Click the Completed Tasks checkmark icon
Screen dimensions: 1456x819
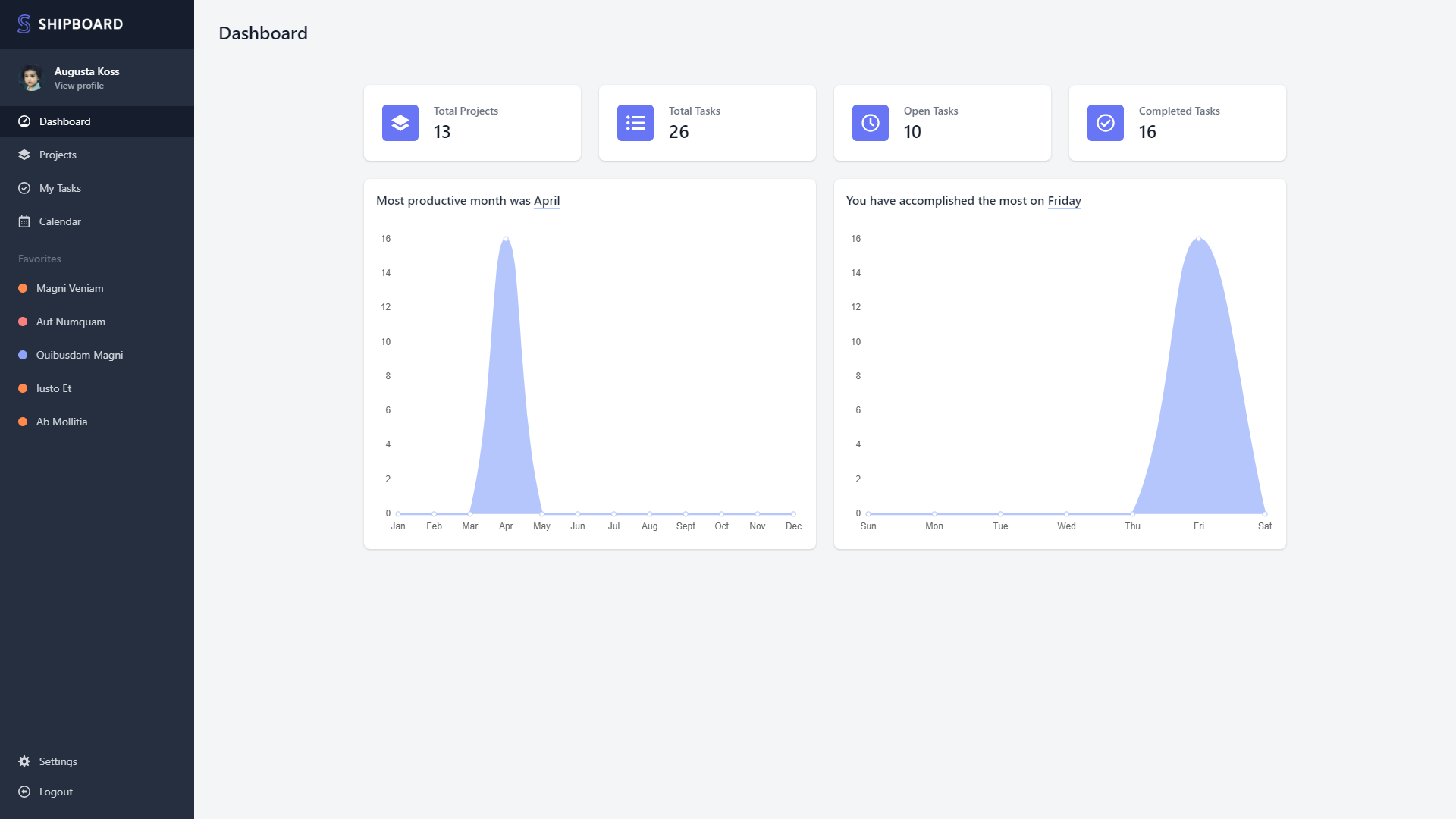1106,123
